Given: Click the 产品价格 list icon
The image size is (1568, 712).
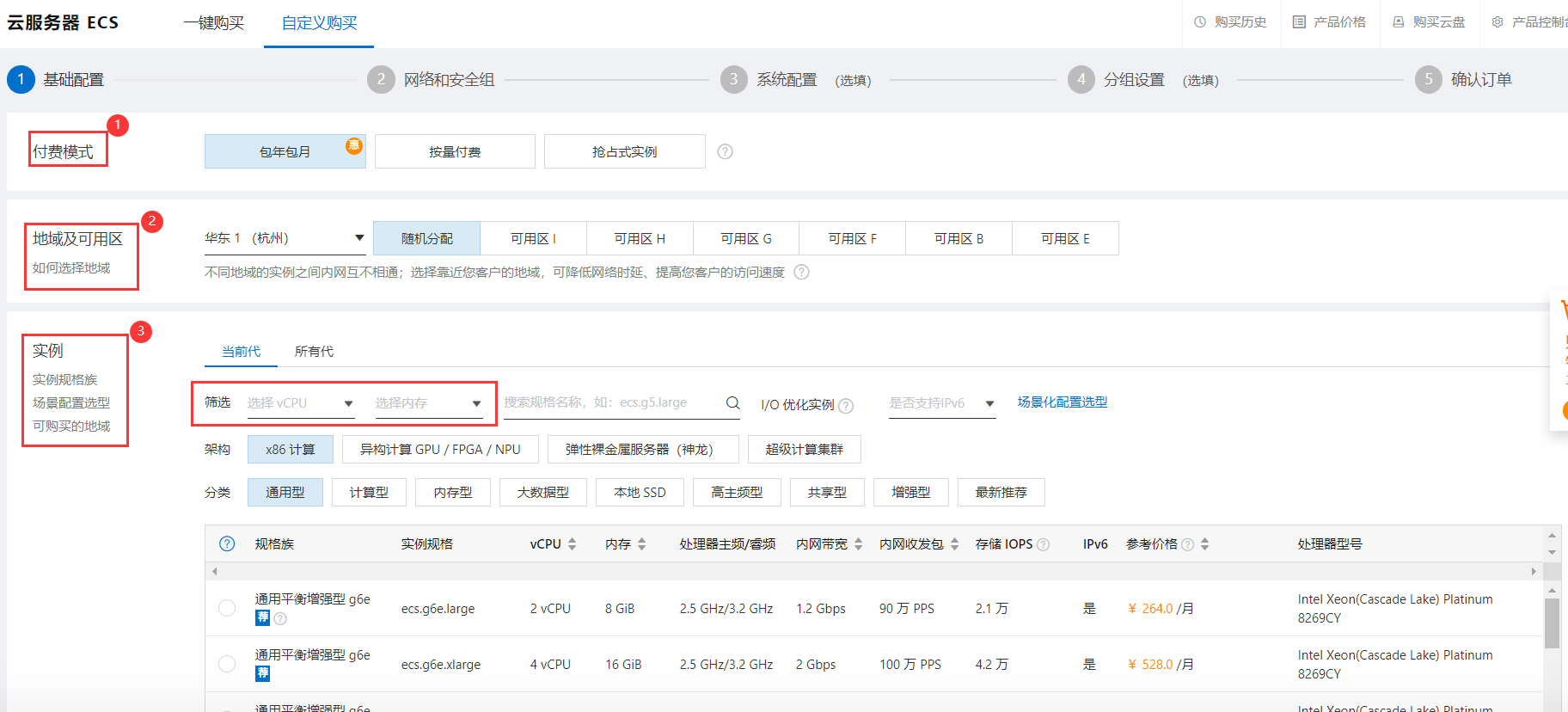Looking at the screenshot, I should (x=1299, y=22).
